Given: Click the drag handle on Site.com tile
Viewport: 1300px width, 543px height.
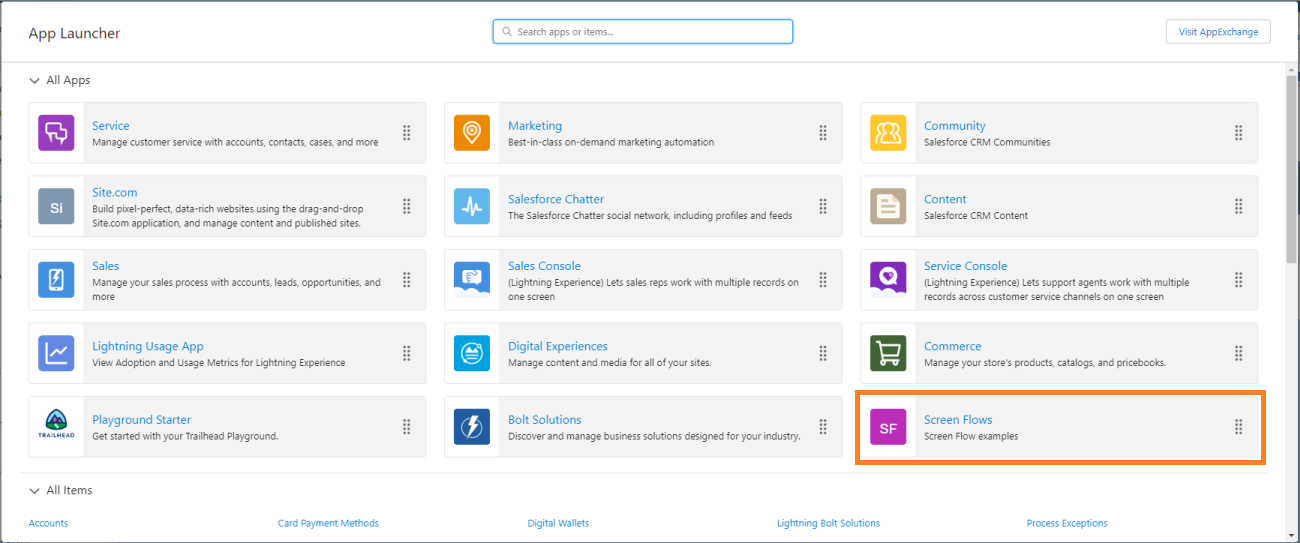Looking at the screenshot, I should (x=407, y=206).
